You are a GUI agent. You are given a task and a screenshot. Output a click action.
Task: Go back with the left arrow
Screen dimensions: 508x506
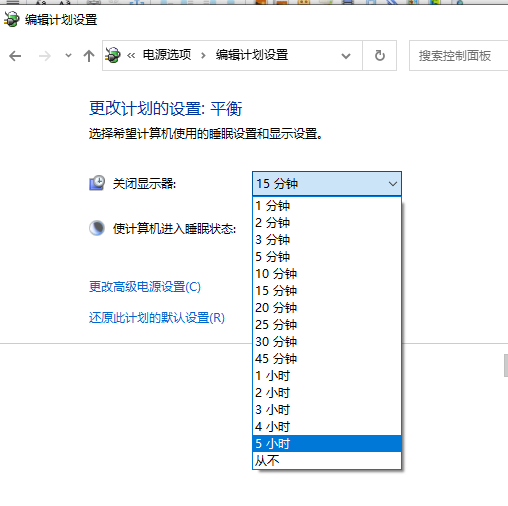coord(15,56)
